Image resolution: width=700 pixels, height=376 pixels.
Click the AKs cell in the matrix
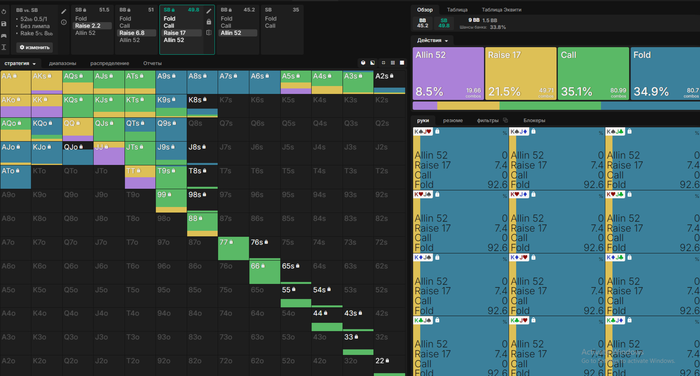(46, 83)
